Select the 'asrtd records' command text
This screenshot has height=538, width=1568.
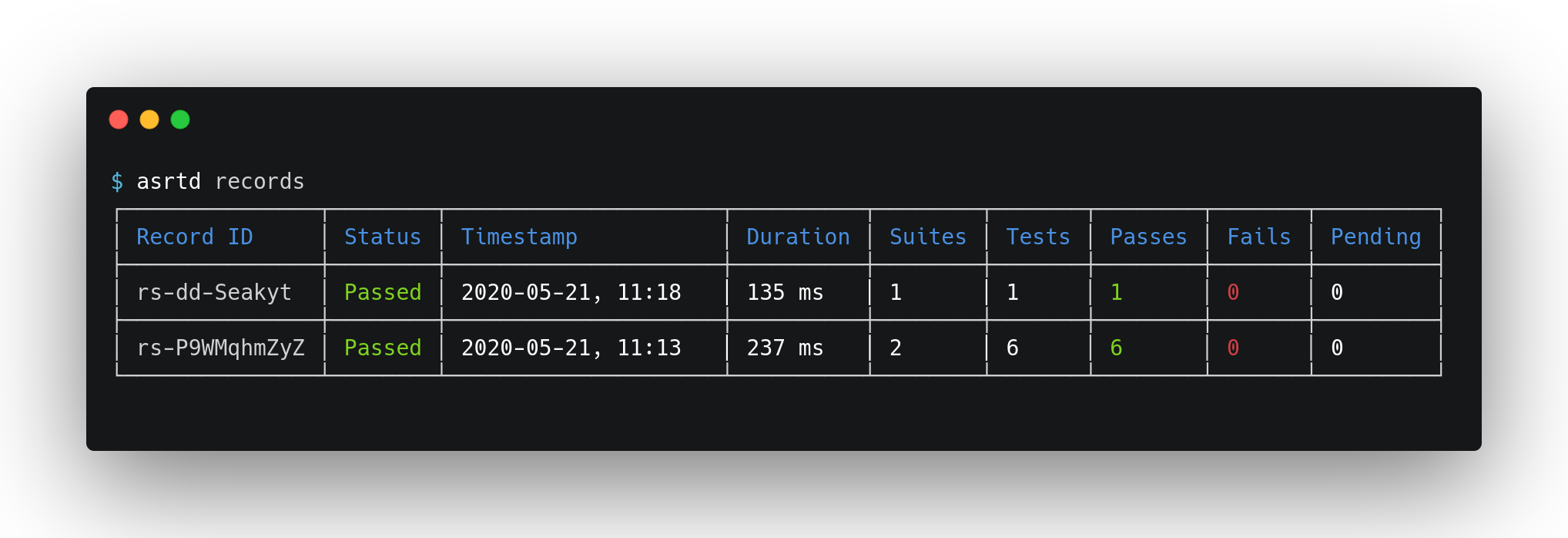coord(220,181)
